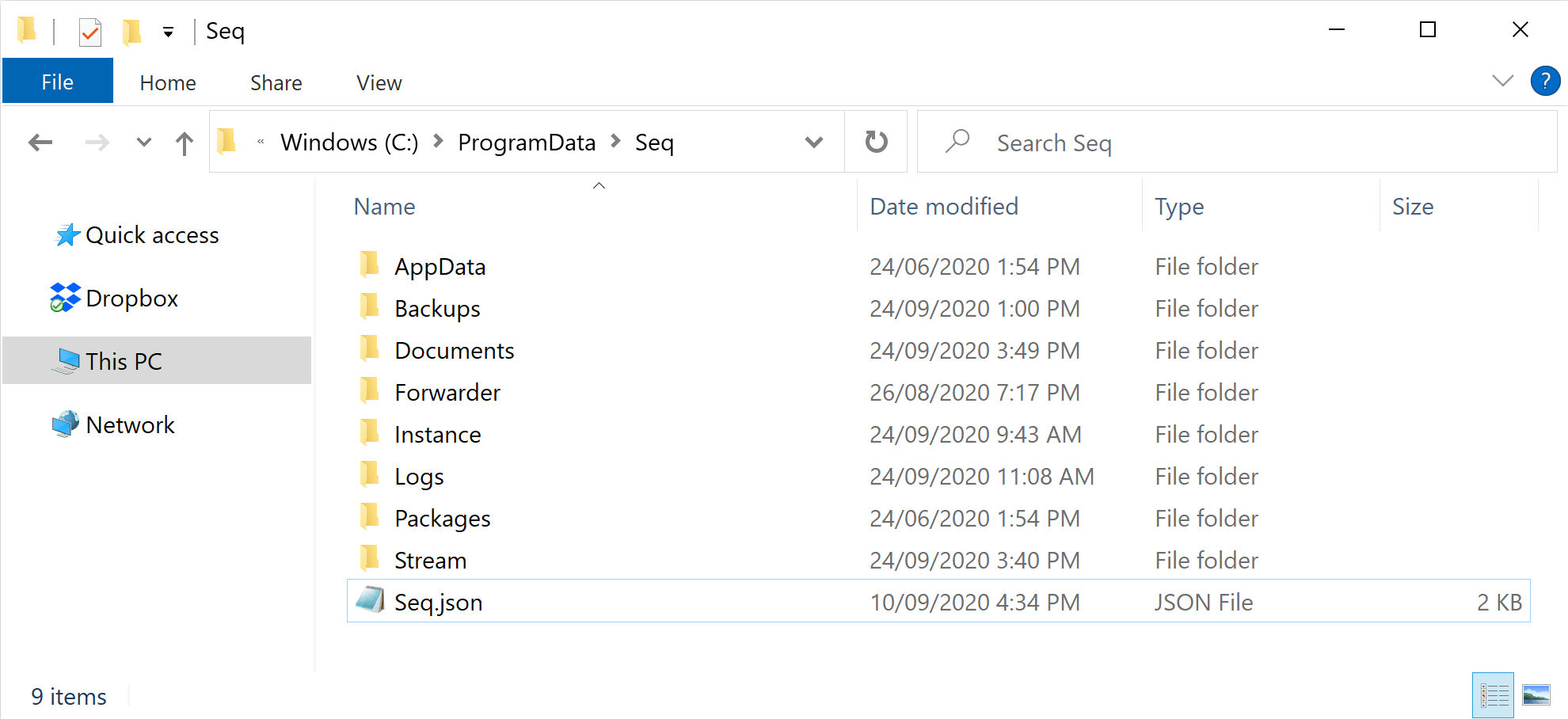Sort files by Date modified column
Viewport: 1568px width, 719px height.
pos(944,207)
